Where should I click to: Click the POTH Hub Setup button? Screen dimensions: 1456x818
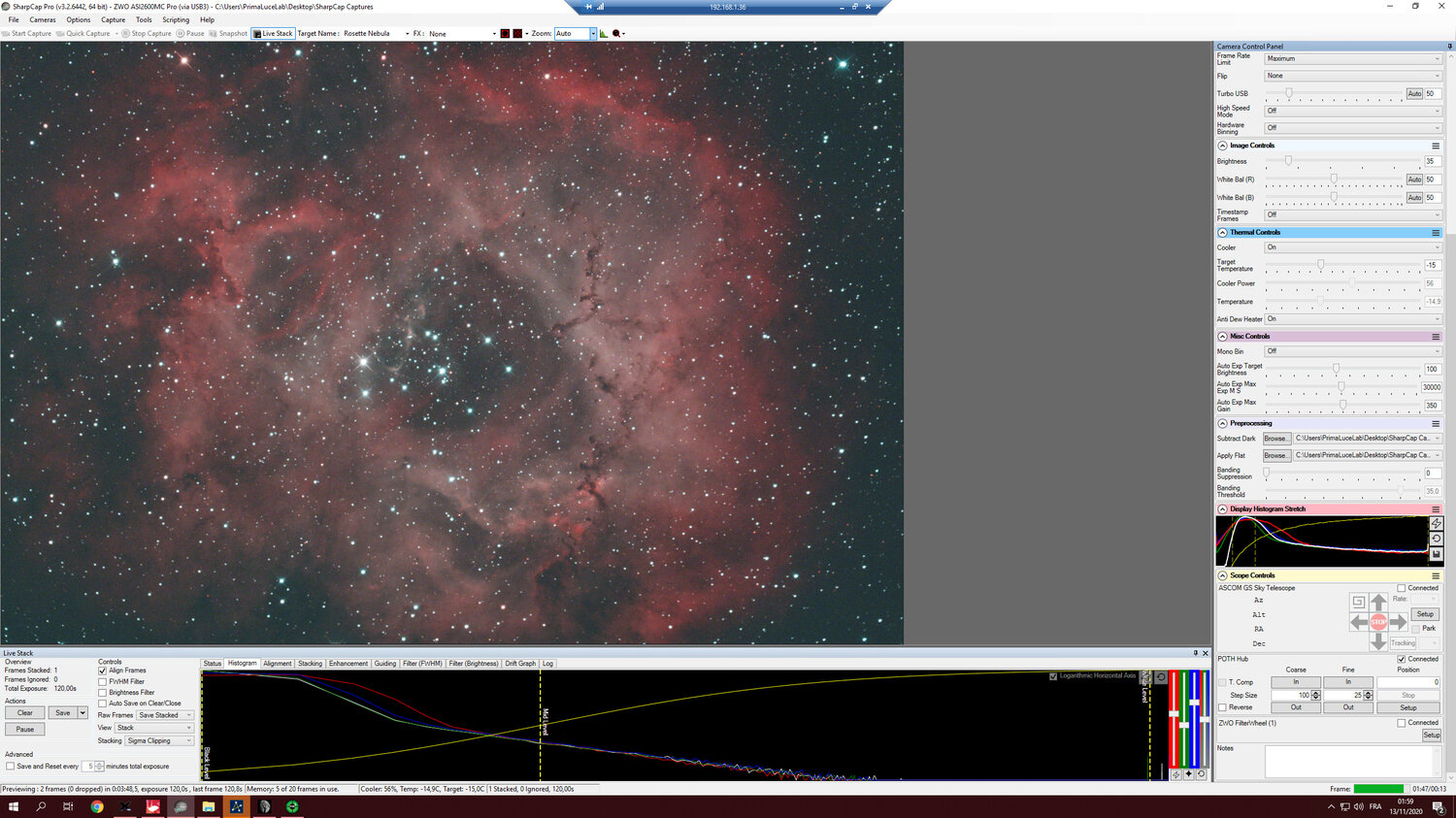tap(1408, 708)
